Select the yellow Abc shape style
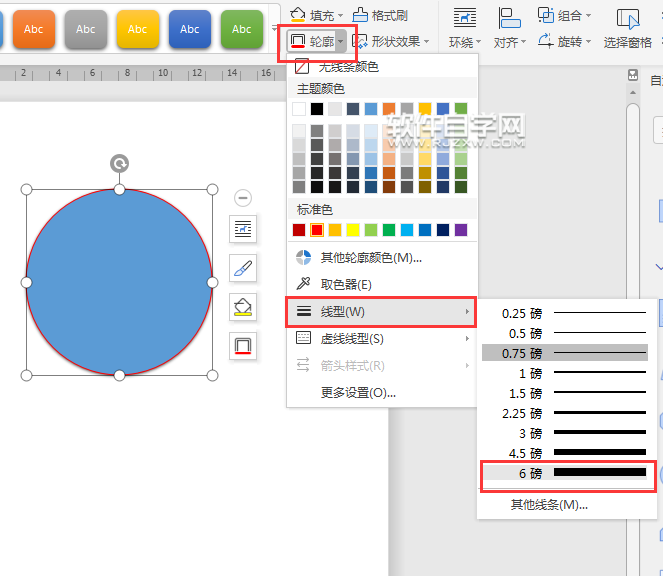663x576 pixels. 137,29
